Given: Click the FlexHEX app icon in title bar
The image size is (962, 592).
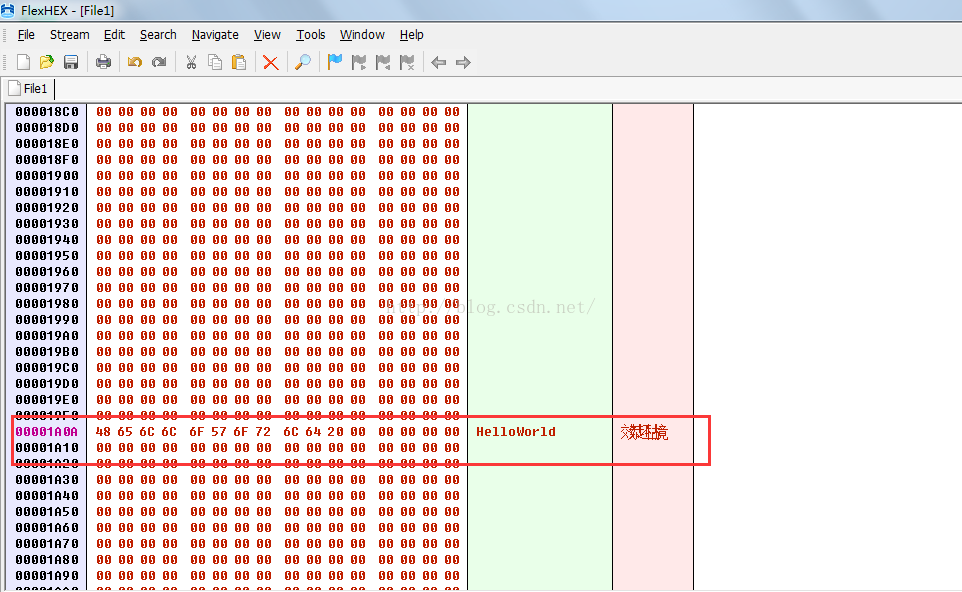Looking at the screenshot, I should (8, 10).
